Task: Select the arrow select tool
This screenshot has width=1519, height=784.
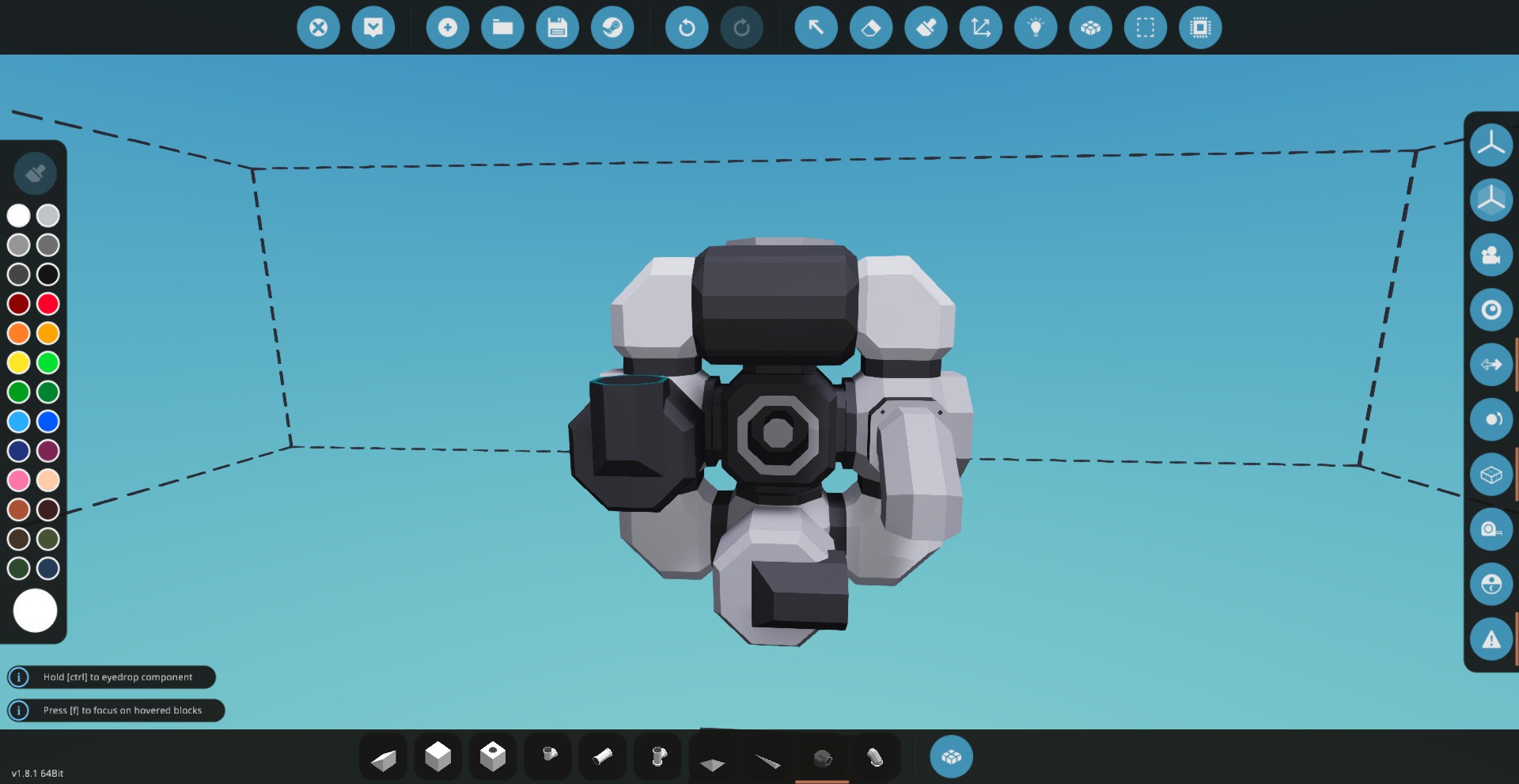Action: tap(816, 28)
